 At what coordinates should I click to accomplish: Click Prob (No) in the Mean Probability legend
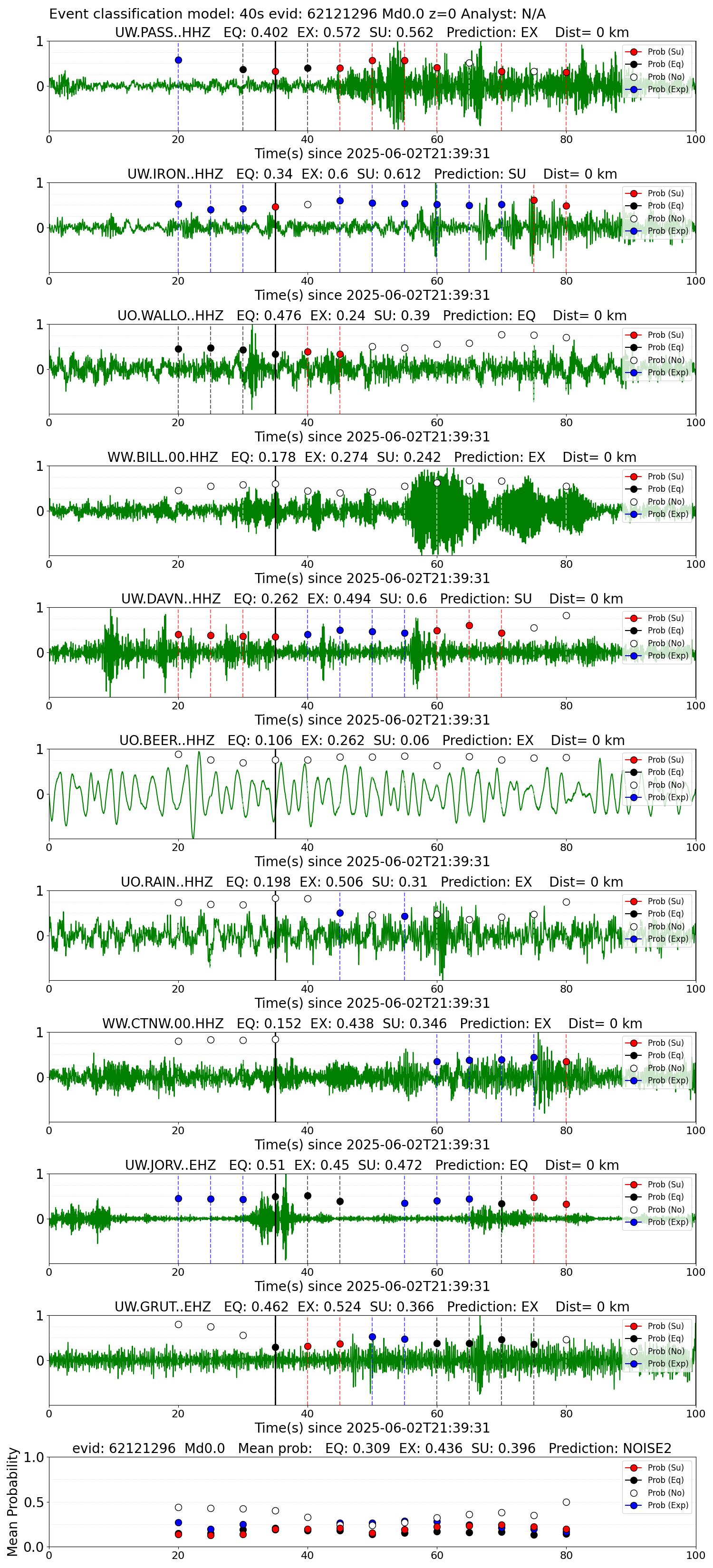click(666, 1493)
